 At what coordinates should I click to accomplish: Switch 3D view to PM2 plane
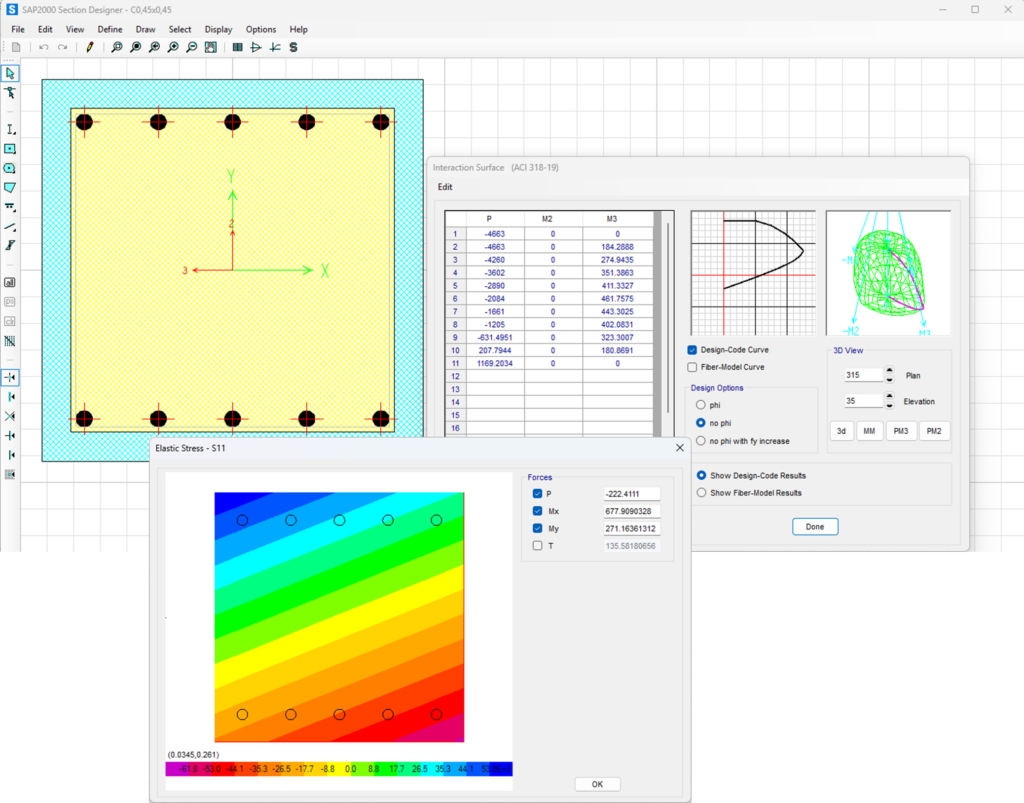(x=935, y=430)
